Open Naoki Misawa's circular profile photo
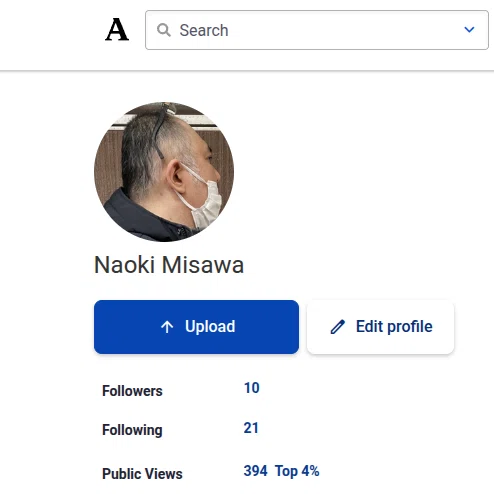The height and width of the screenshot is (494, 494). pyautogui.click(x=164, y=172)
